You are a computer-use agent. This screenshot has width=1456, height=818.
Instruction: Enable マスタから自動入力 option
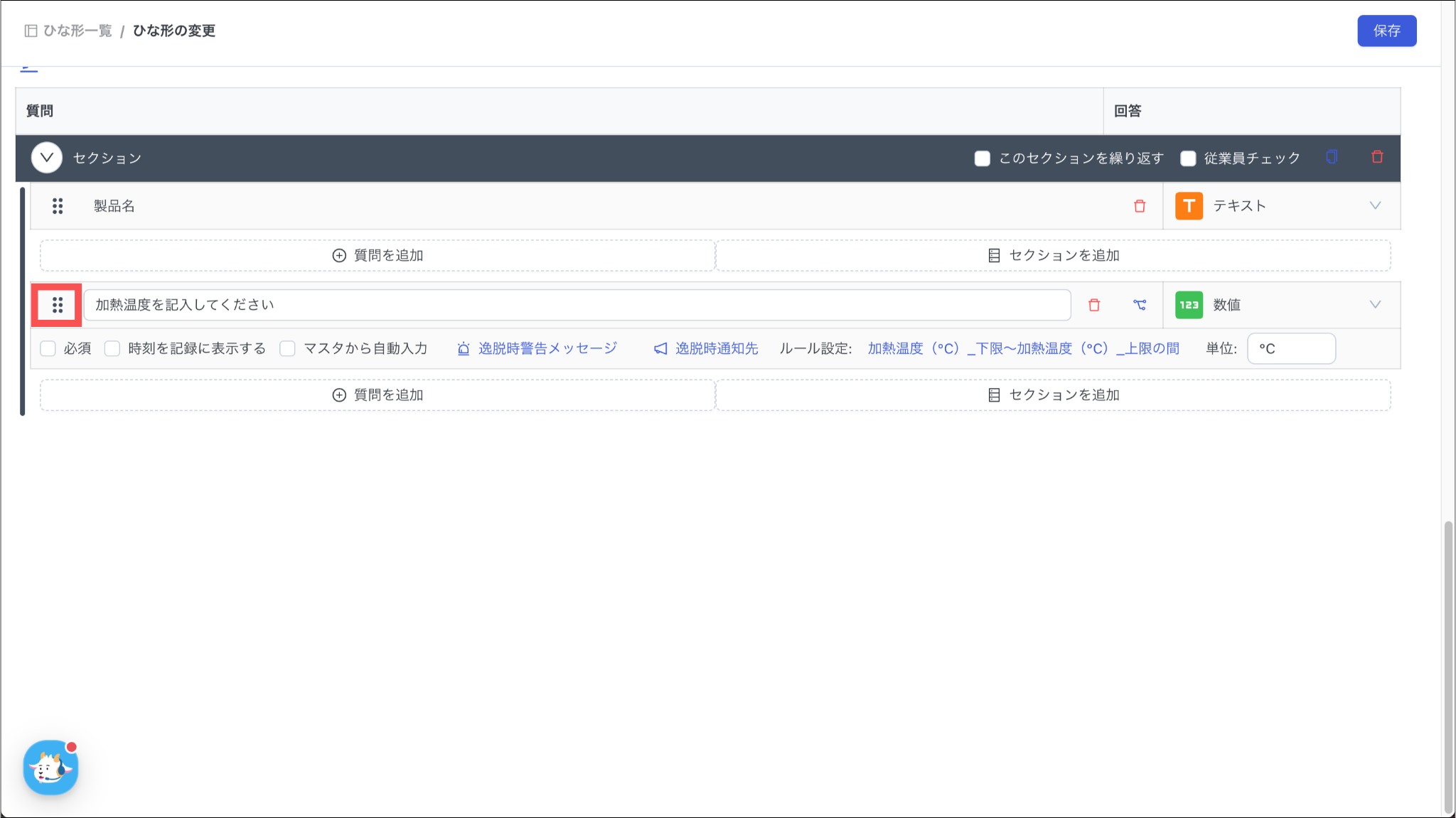(x=287, y=348)
